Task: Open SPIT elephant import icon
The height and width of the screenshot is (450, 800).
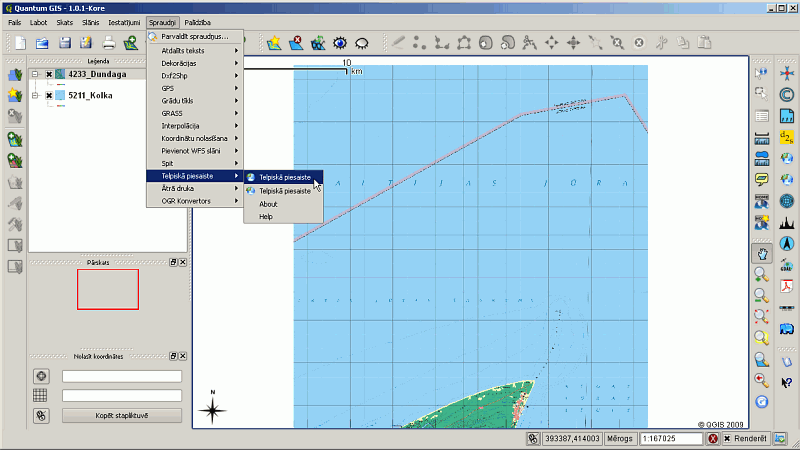Action: point(787,329)
